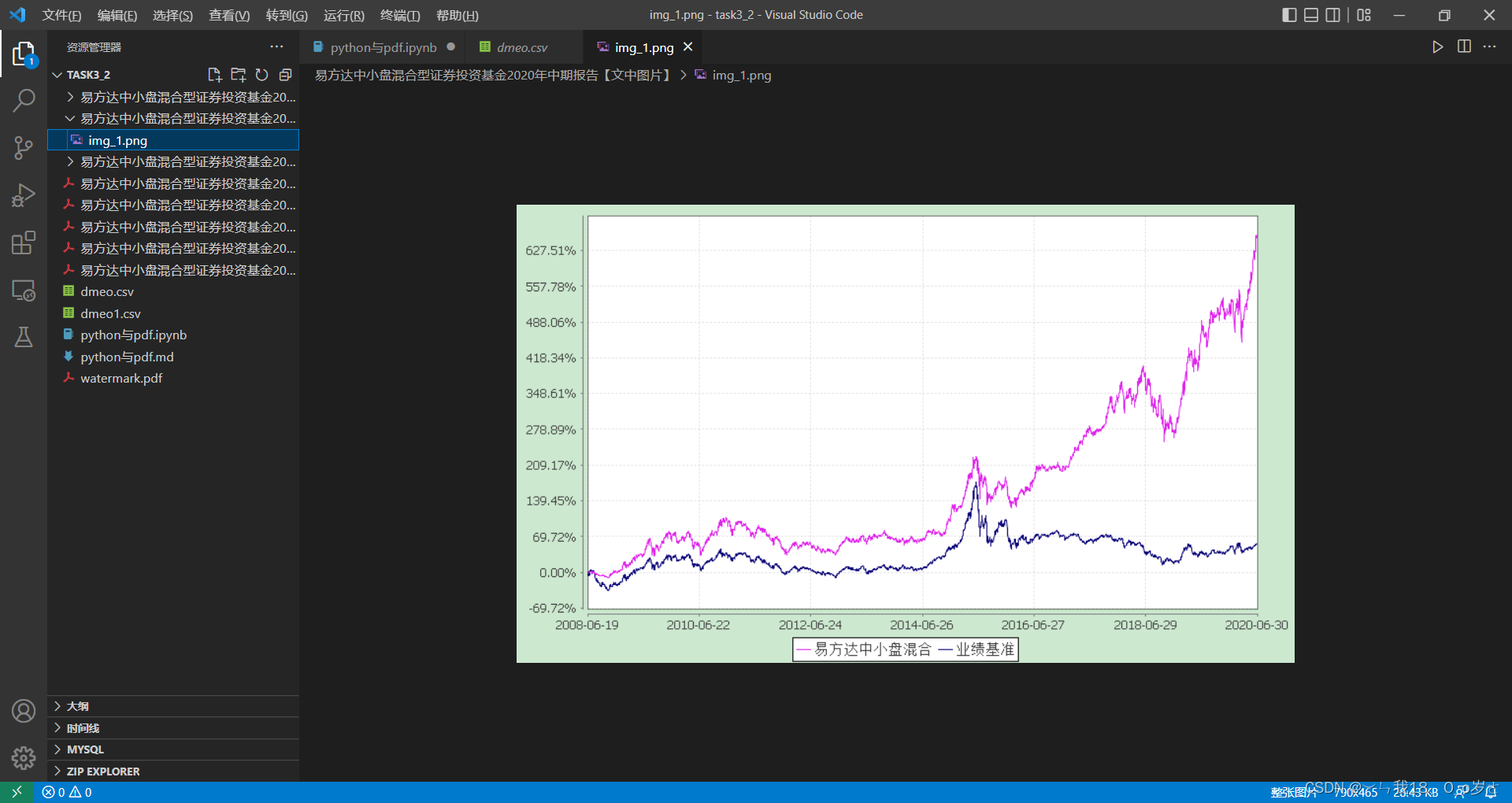The width and height of the screenshot is (1512, 803).
Task: Open the Accounts menu icon
Action: point(24,711)
